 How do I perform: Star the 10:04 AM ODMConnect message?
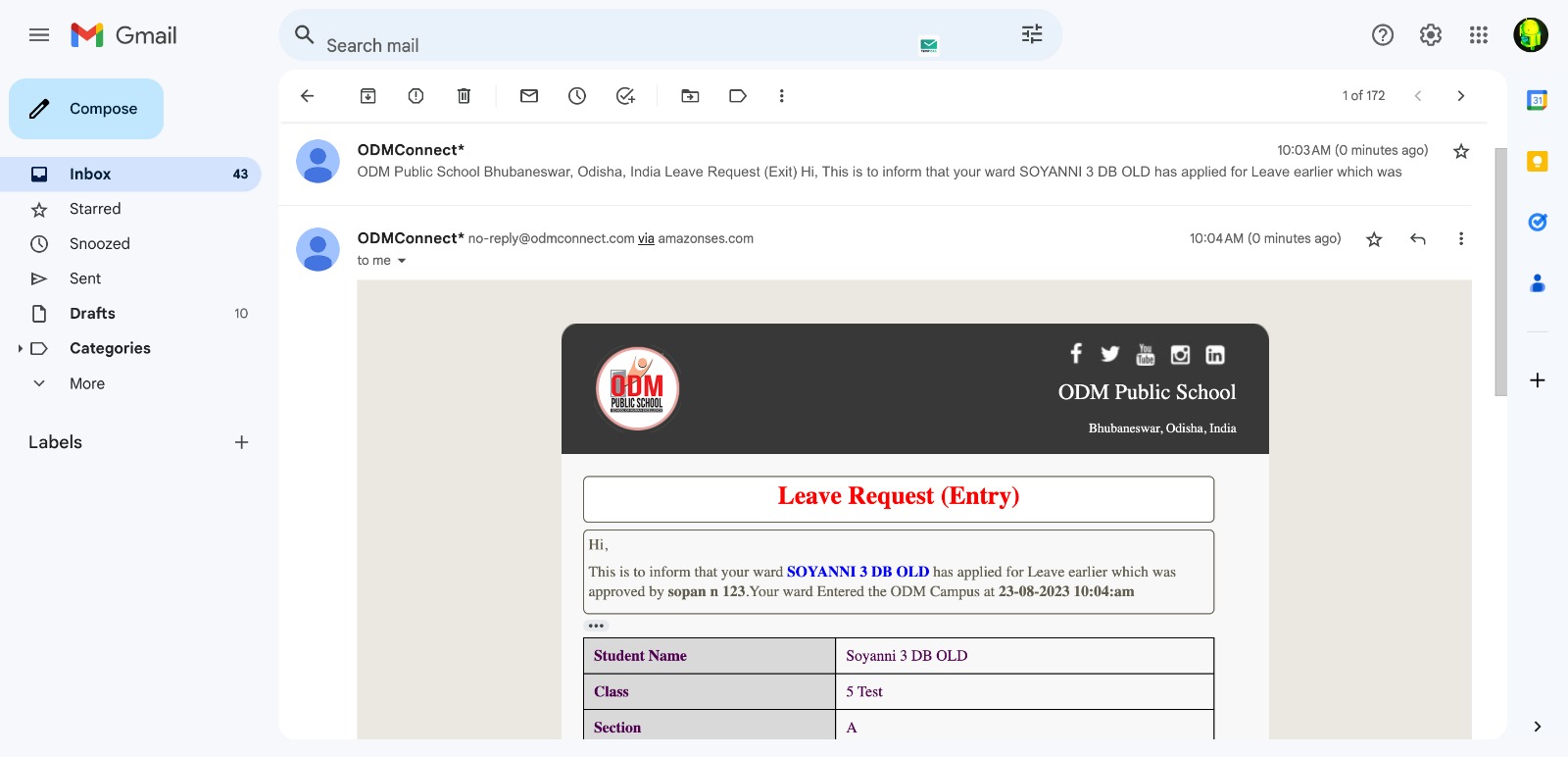point(1374,239)
